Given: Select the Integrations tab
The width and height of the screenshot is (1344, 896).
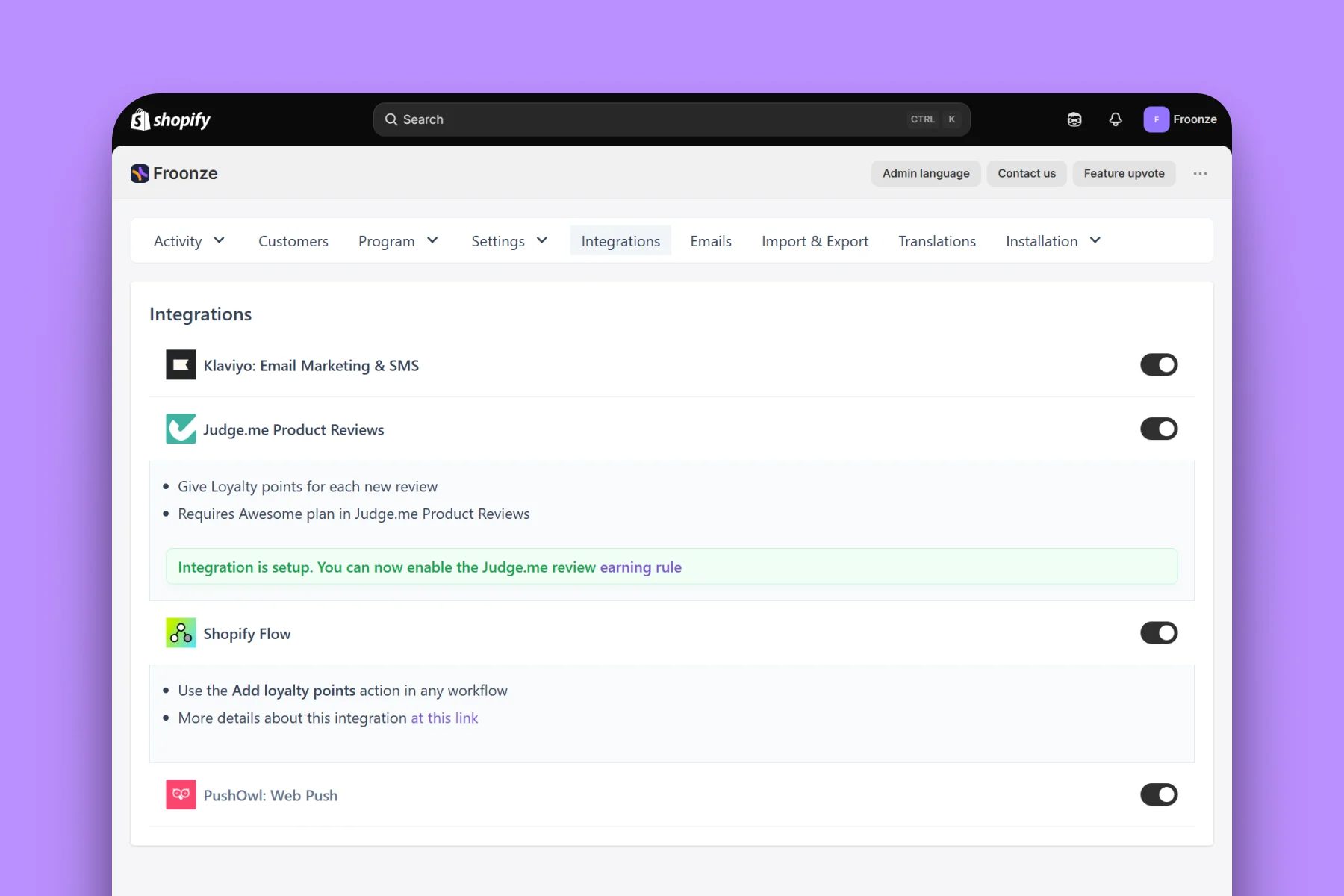Looking at the screenshot, I should pos(620,240).
